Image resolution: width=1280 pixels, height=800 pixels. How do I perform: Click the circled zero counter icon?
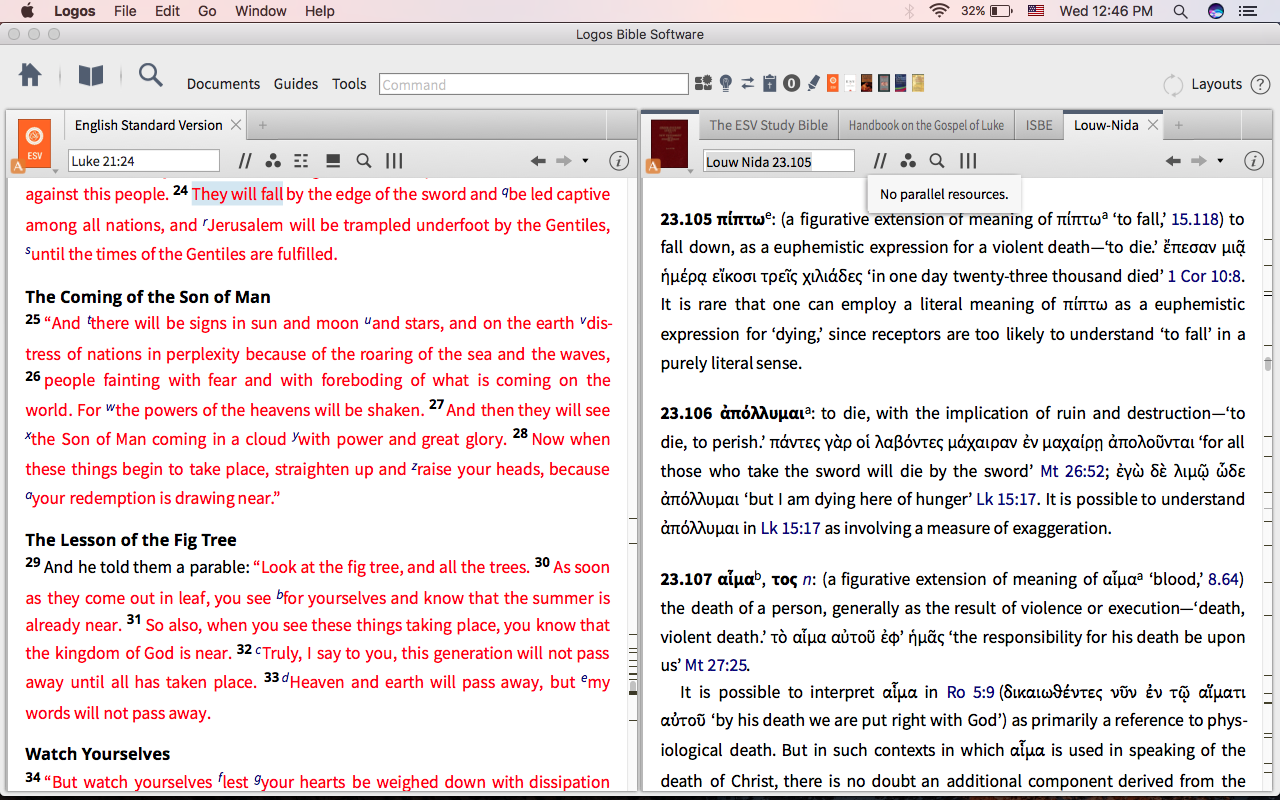[791, 83]
